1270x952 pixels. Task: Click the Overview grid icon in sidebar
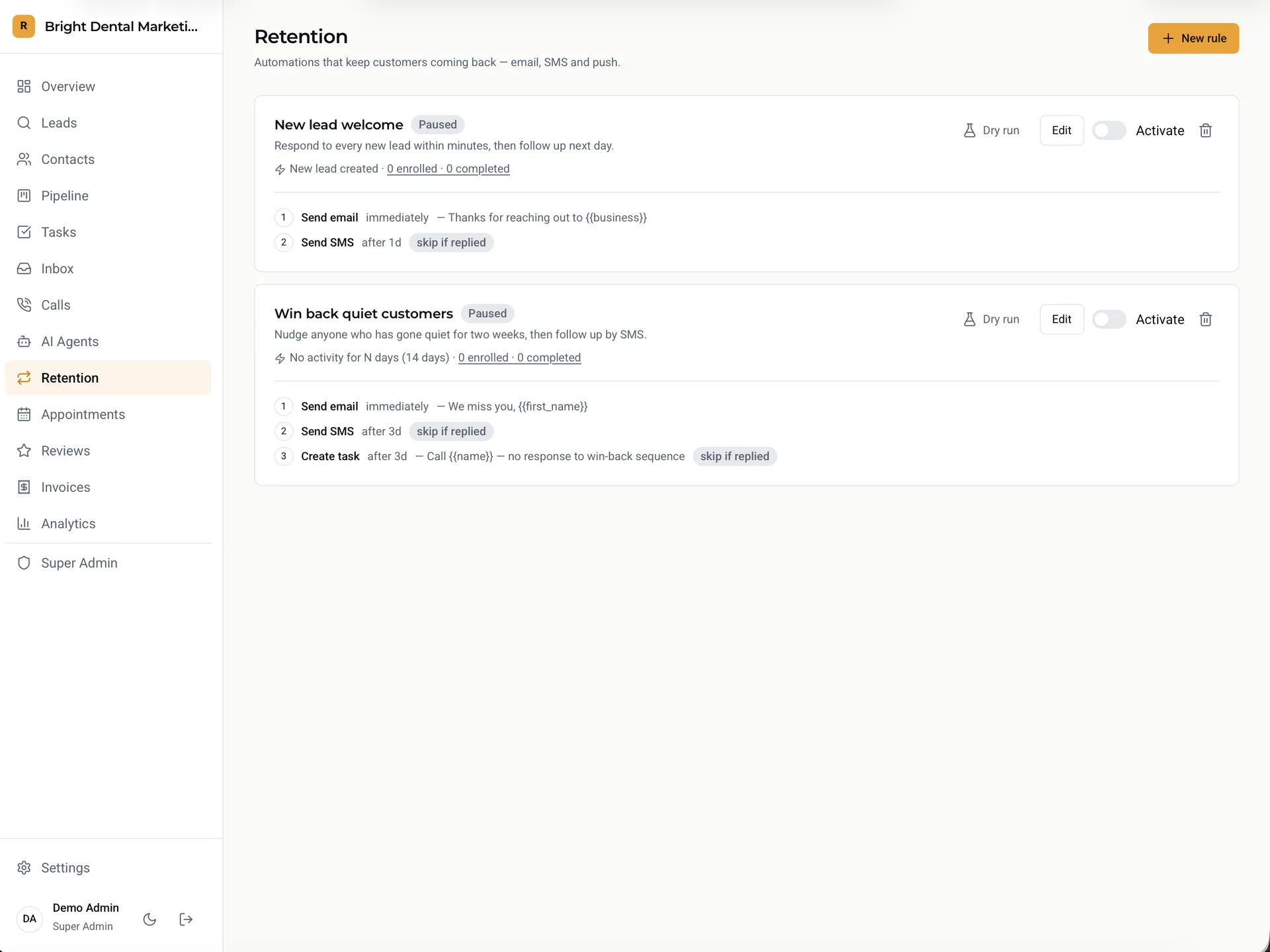pyautogui.click(x=24, y=87)
